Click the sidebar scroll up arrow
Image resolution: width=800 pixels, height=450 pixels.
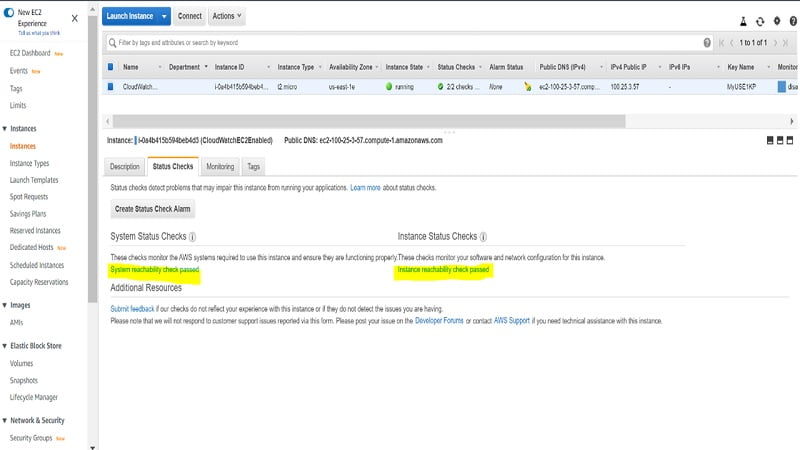(x=92, y=9)
